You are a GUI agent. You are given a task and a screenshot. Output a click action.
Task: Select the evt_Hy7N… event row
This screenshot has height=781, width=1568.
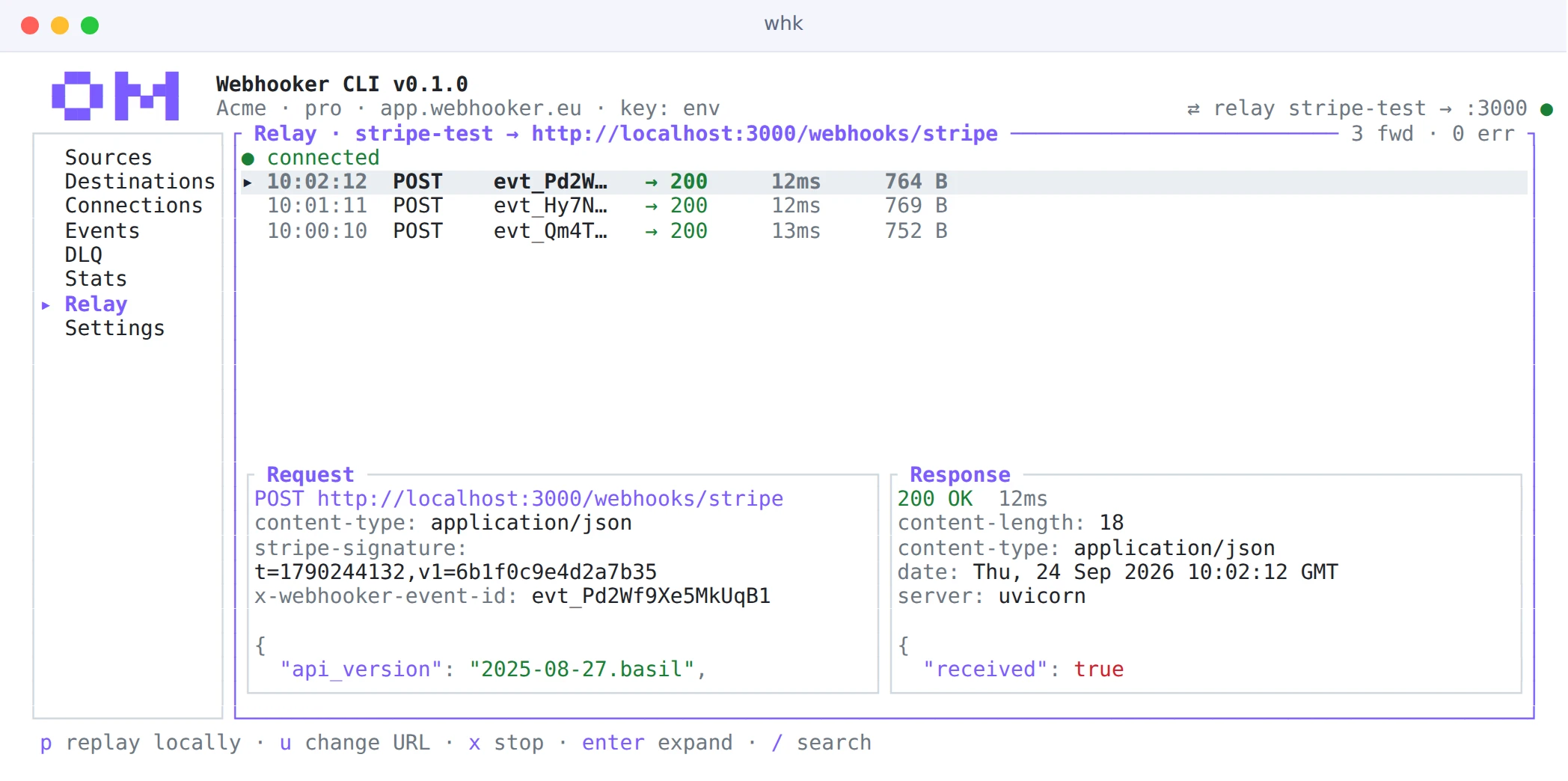(884, 206)
